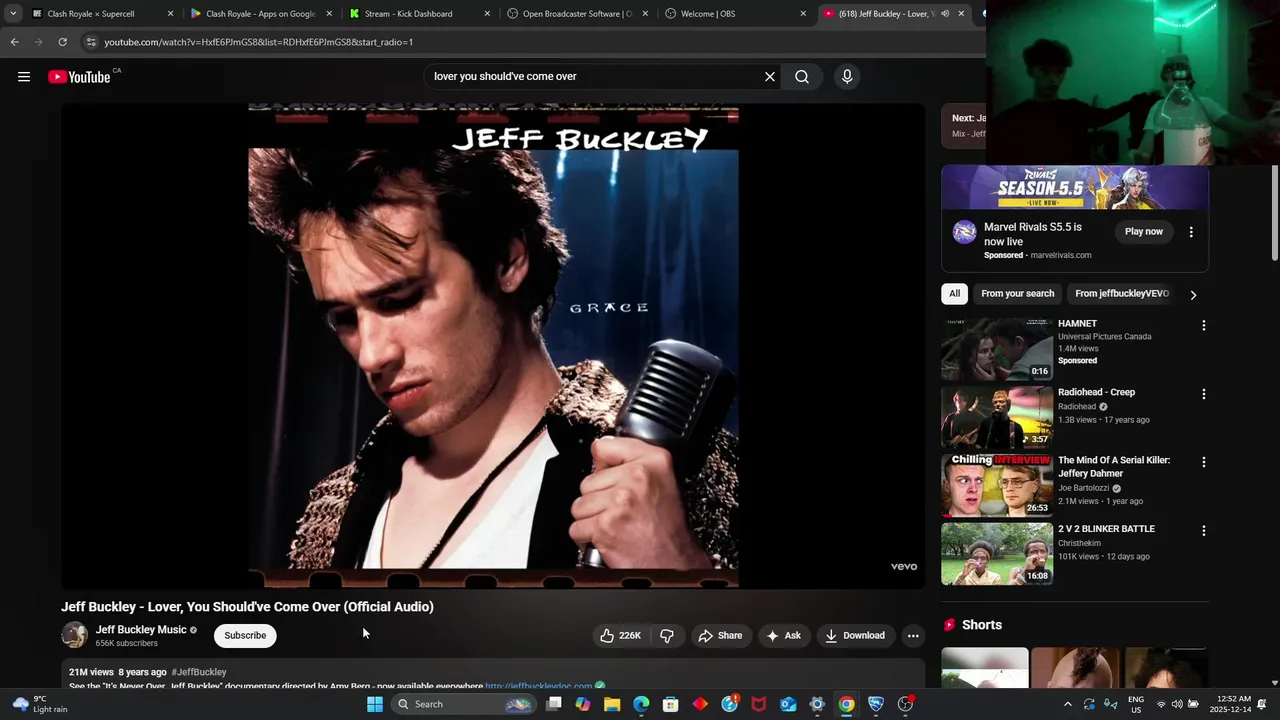The width and height of the screenshot is (1280, 720).
Task: Open the more actions ellipsis under video
Action: pos(913,636)
